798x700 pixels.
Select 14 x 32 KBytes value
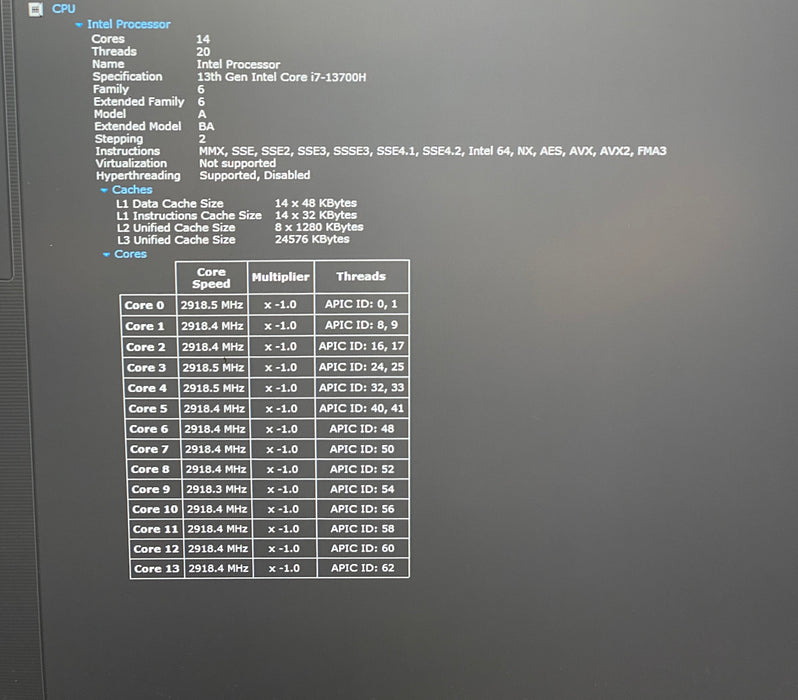coord(316,215)
